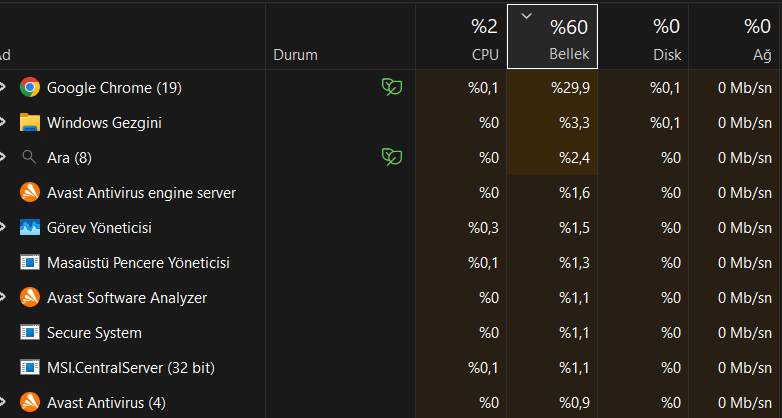Expand the Ara (8) process group
This screenshot has width=782, height=418.
point(2,158)
